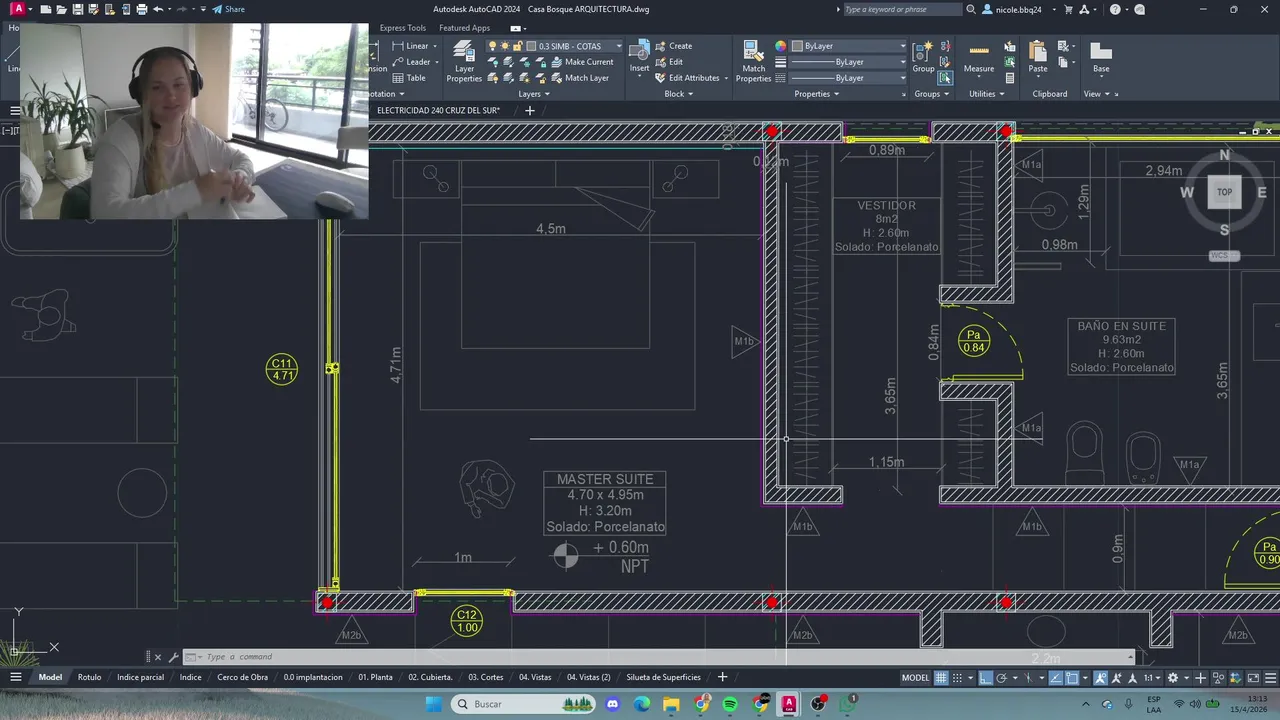Click the TOP face of ViewCube
The image size is (1280, 720).
pos(1224,192)
